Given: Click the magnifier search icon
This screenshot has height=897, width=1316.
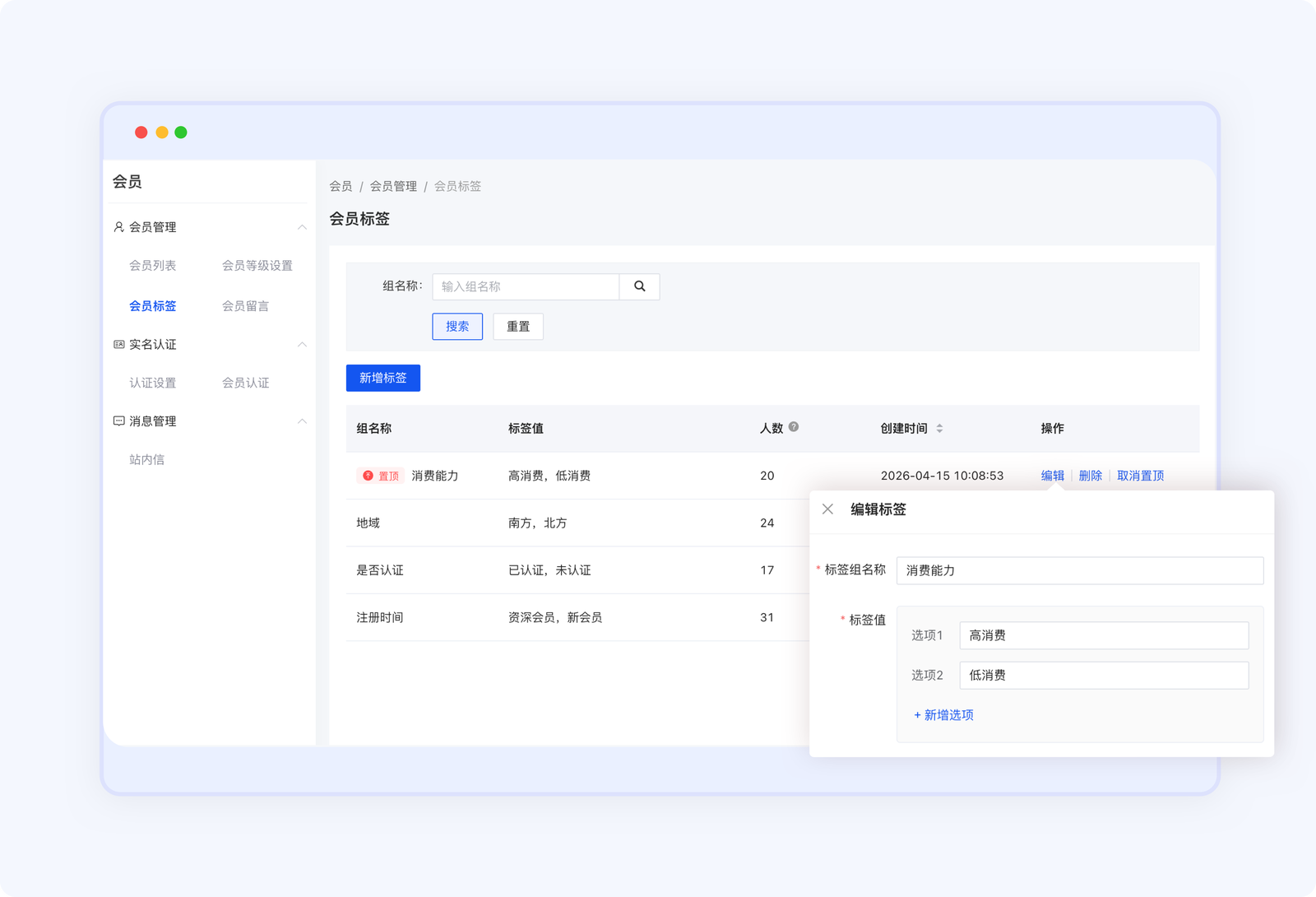Looking at the screenshot, I should pos(639,286).
